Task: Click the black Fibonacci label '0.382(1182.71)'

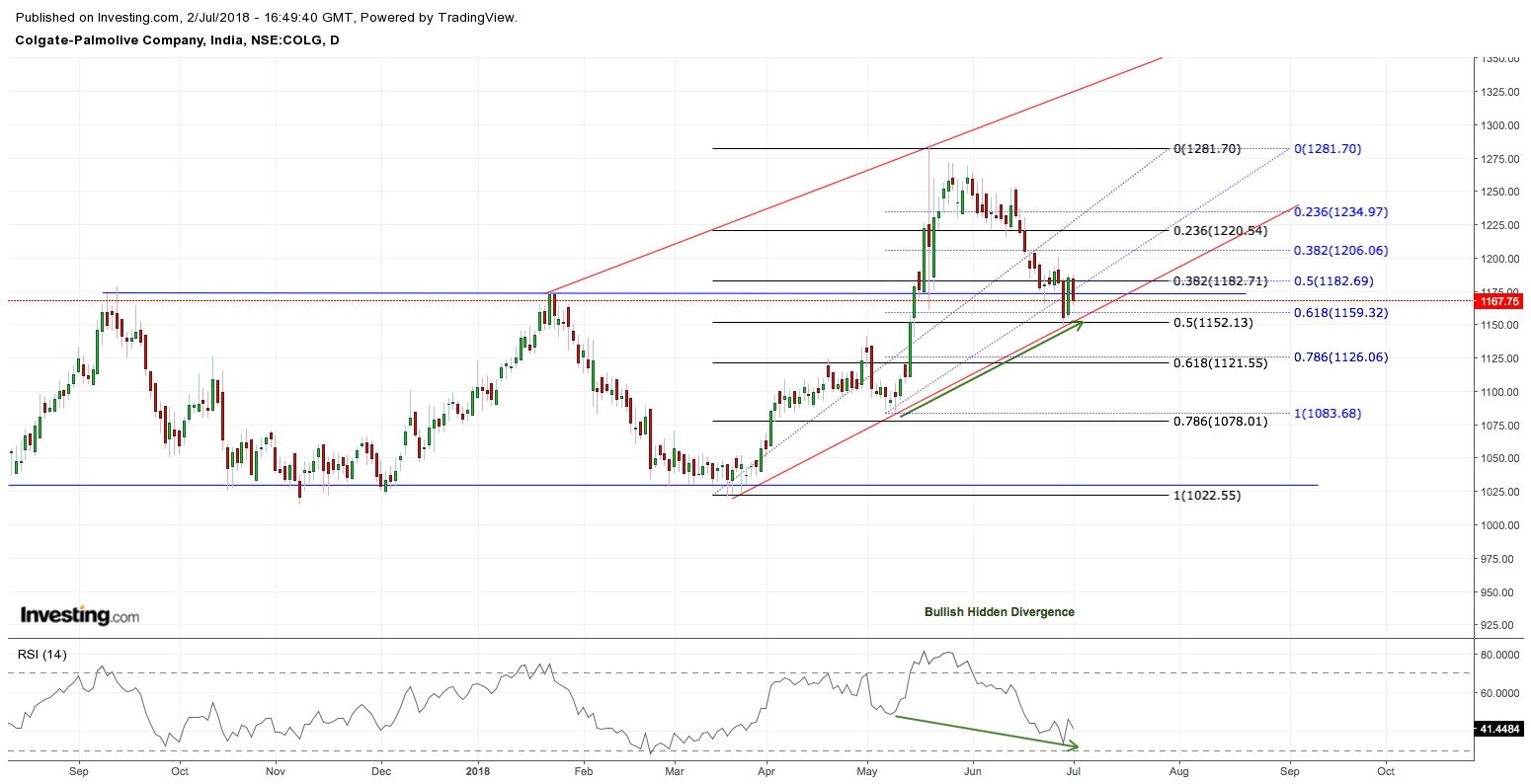Action: (x=1220, y=281)
